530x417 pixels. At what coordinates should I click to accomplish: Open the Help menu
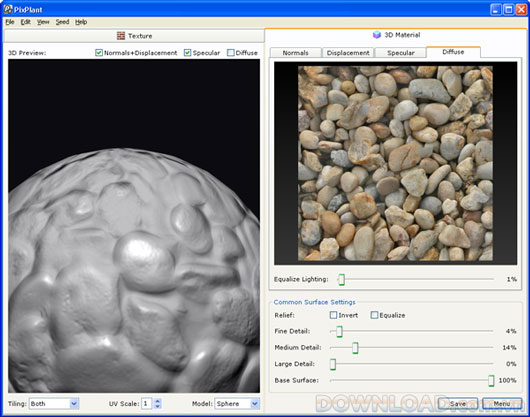pyautogui.click(x=81, y=22)
